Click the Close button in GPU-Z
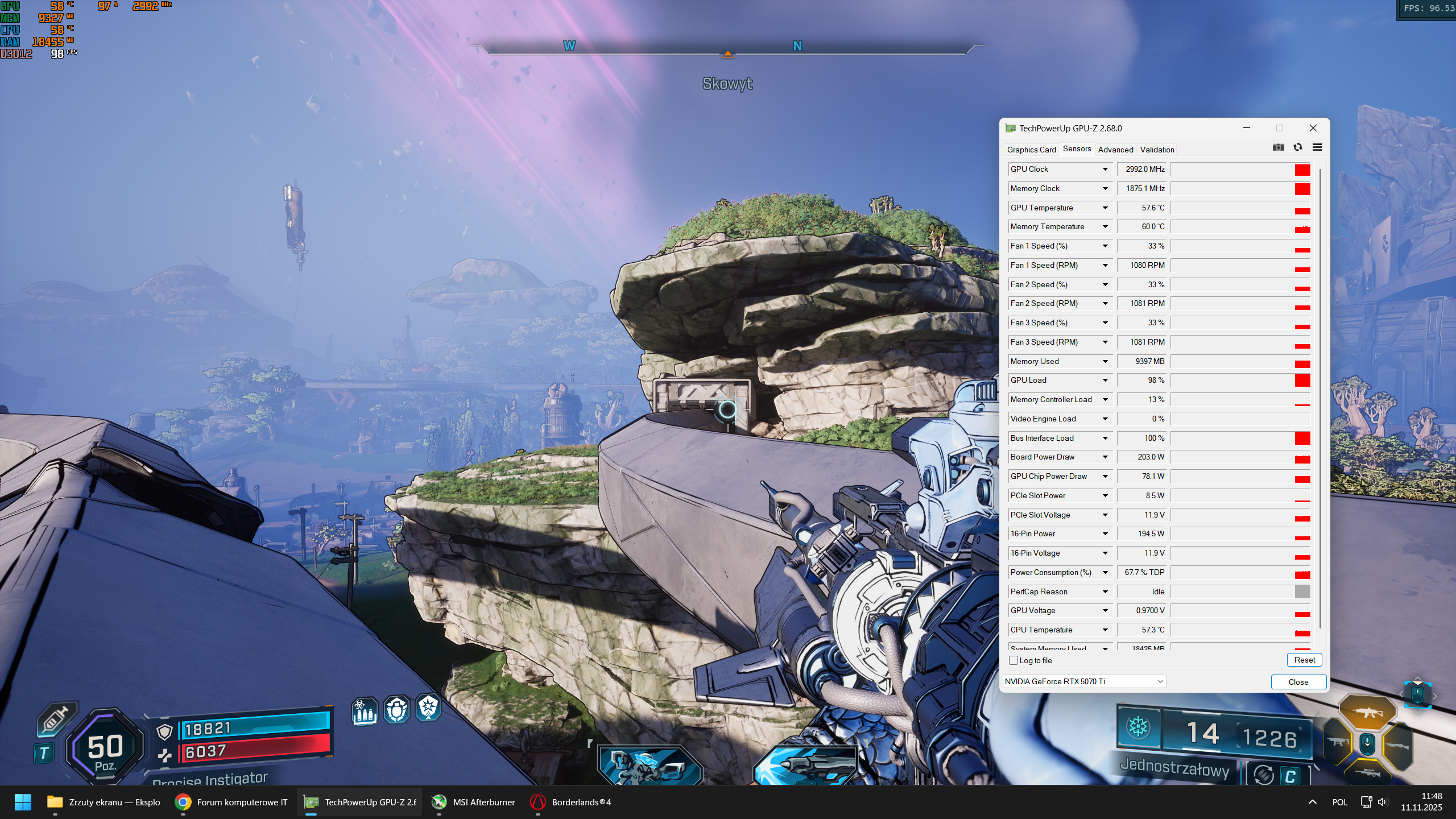Viewport: 1456px width, 819px height. point(1298,682)
